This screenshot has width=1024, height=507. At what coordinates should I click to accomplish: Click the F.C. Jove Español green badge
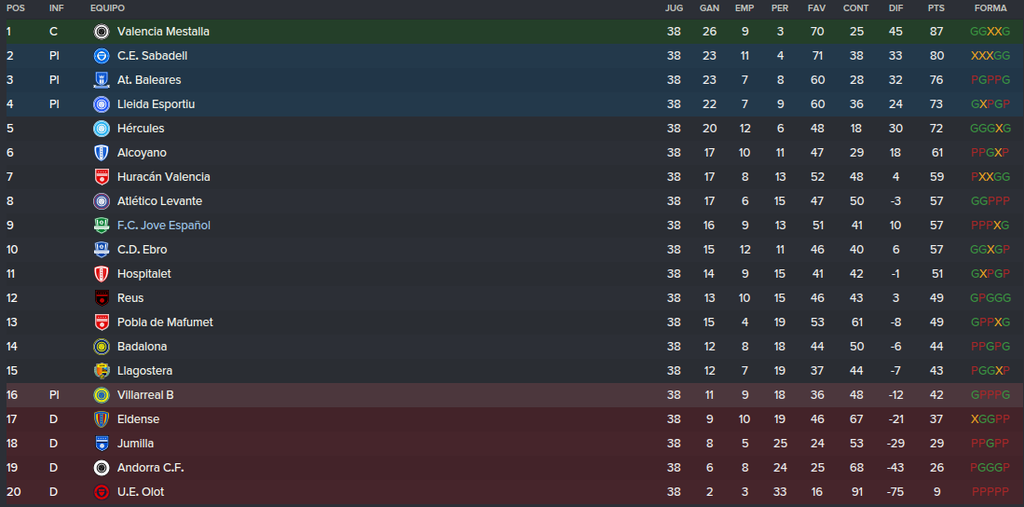101,225
